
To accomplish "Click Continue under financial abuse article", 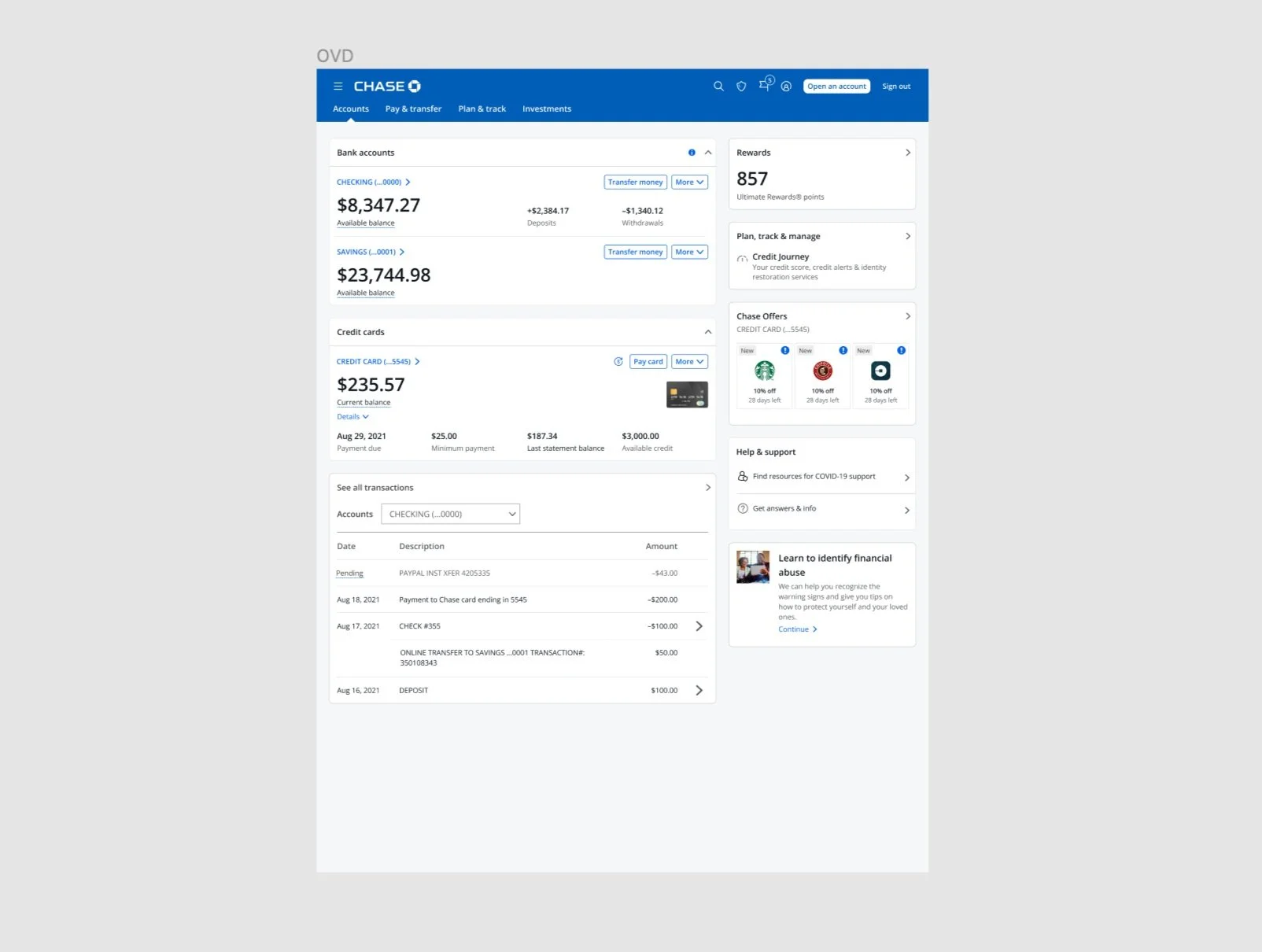I will click(x=798, y=629).
